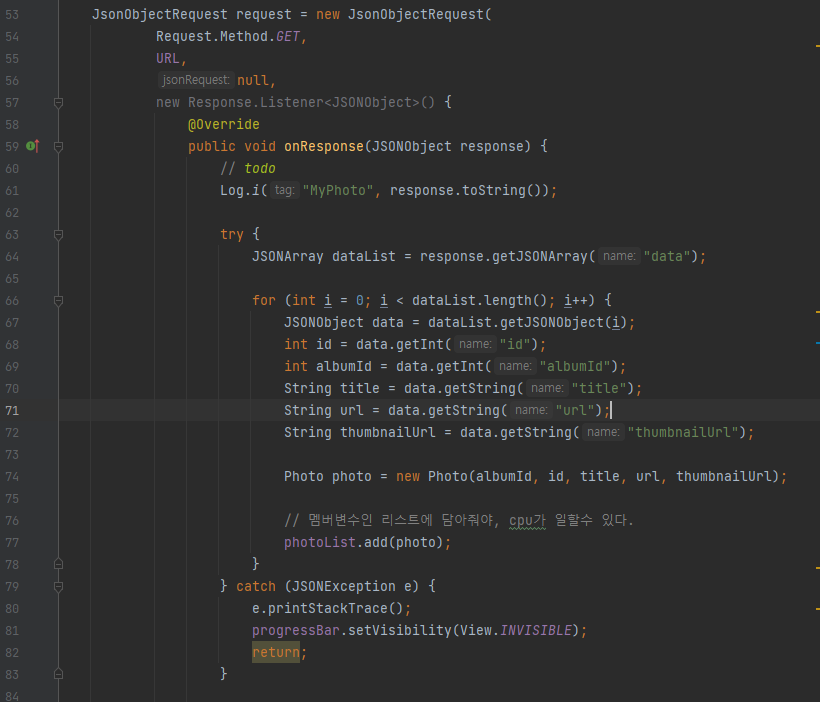The image size is (820, 702).
Task: Collapse the for loop fold at line 66
Action: (59, 300)
